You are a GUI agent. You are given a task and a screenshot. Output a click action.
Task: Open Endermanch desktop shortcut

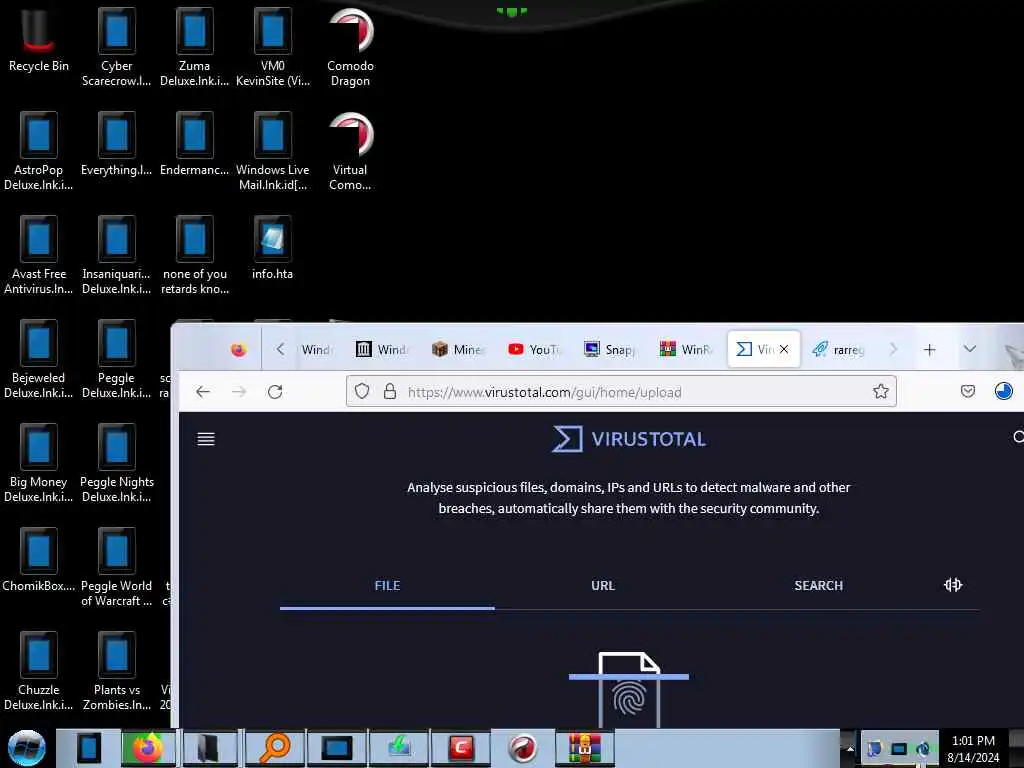[194, 144]
